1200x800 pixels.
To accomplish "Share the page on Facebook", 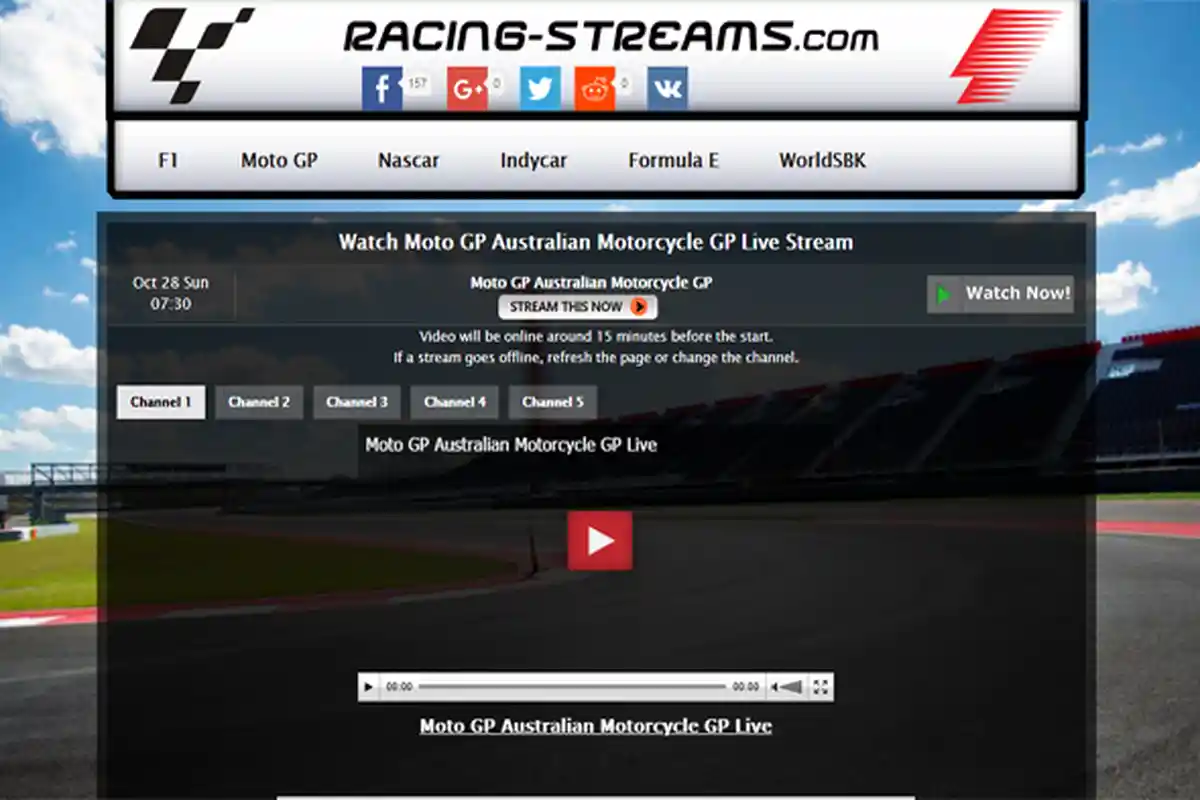I will point(381,88).
